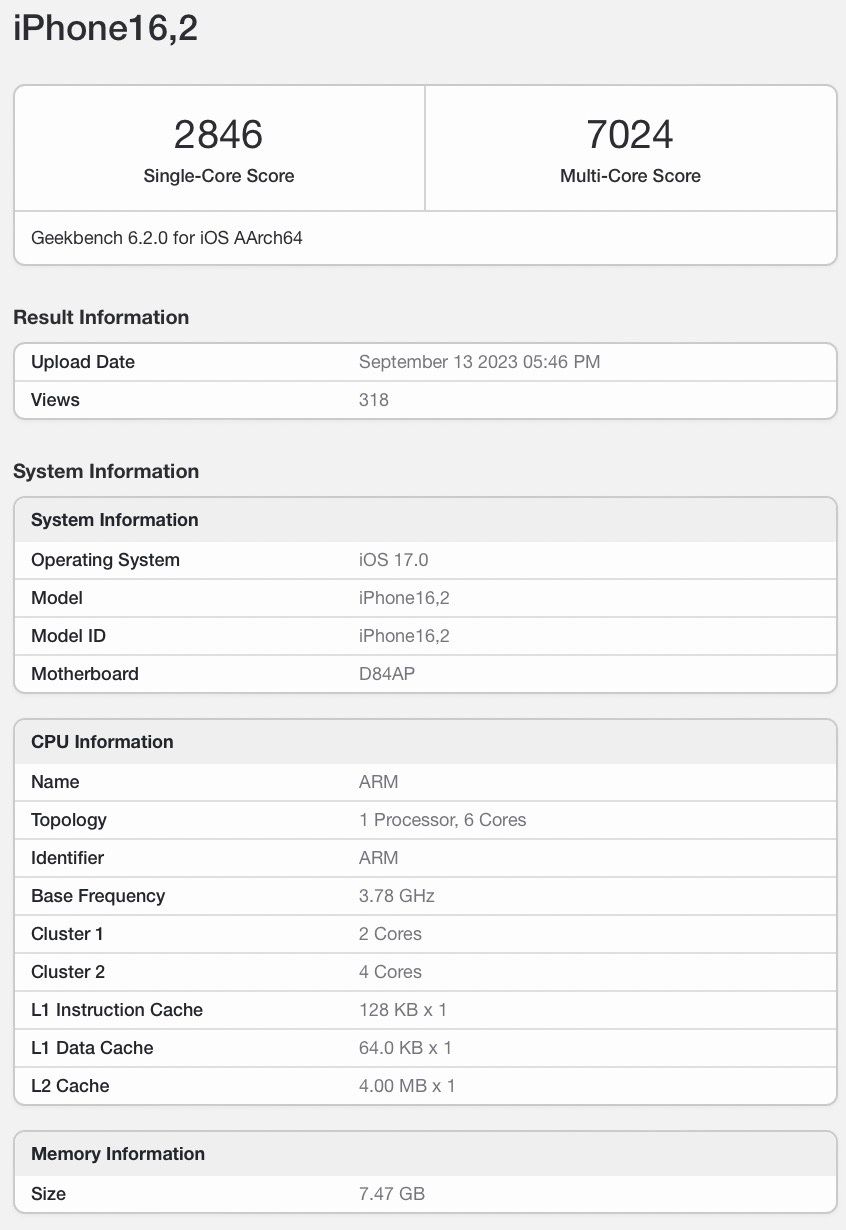Viewport: 846px width, 1230px height.
Task: Click the Upload Date label
Action: 83,362
